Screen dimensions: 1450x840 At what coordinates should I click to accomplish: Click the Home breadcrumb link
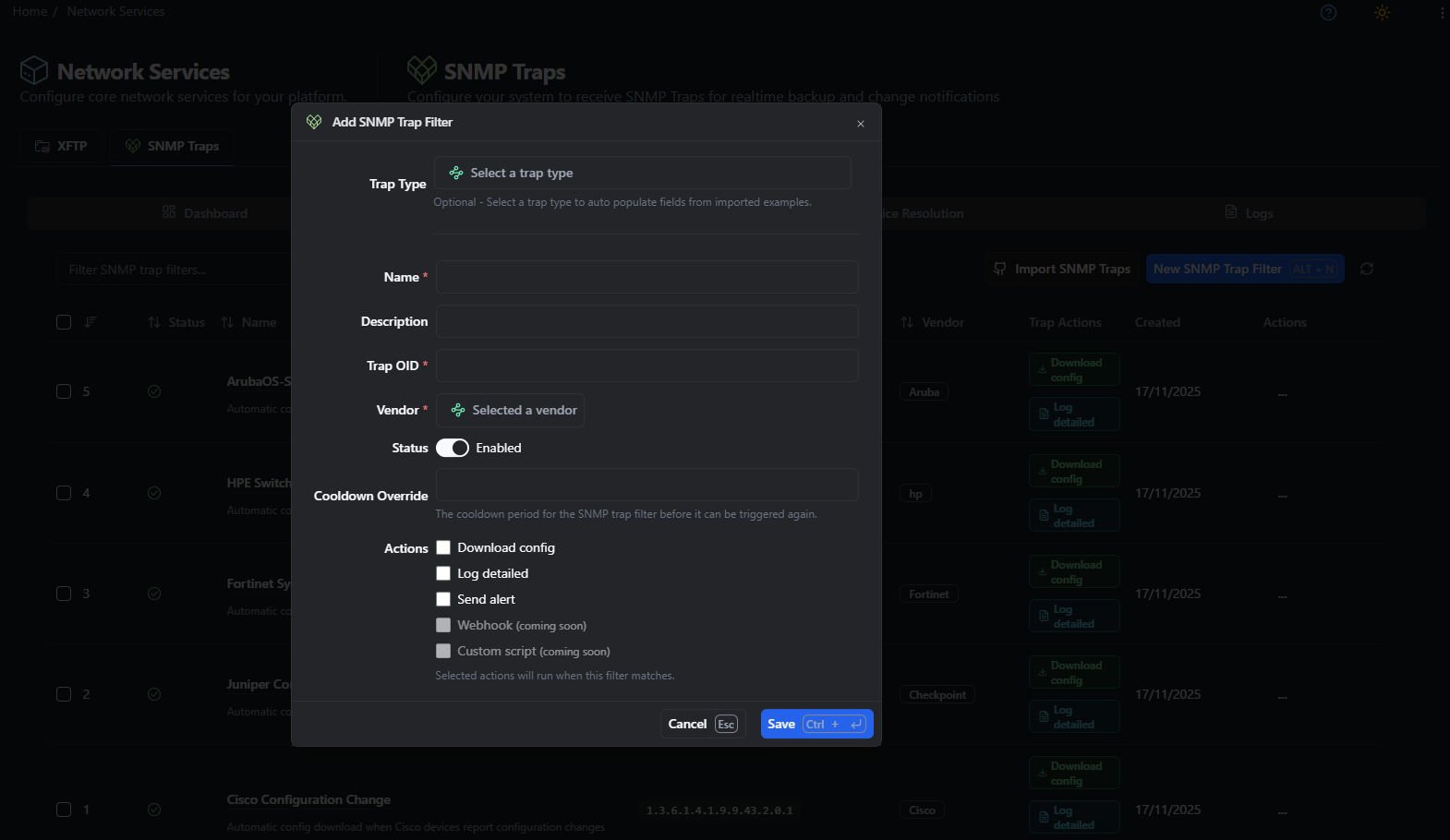click(x=30, y=11)
